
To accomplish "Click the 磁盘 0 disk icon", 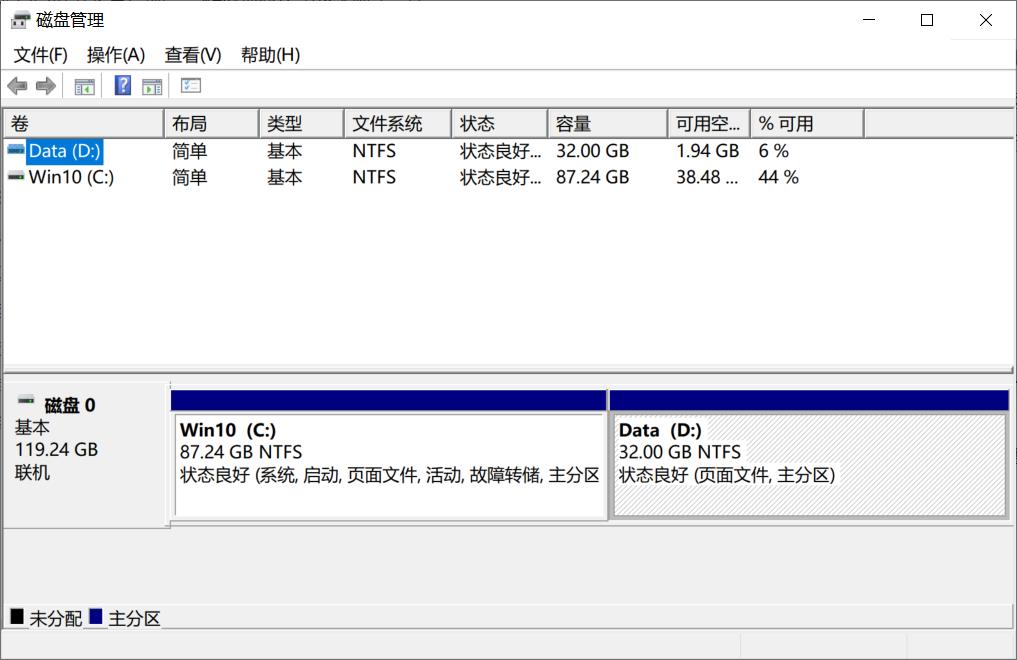I will click(x=26, y=401).
